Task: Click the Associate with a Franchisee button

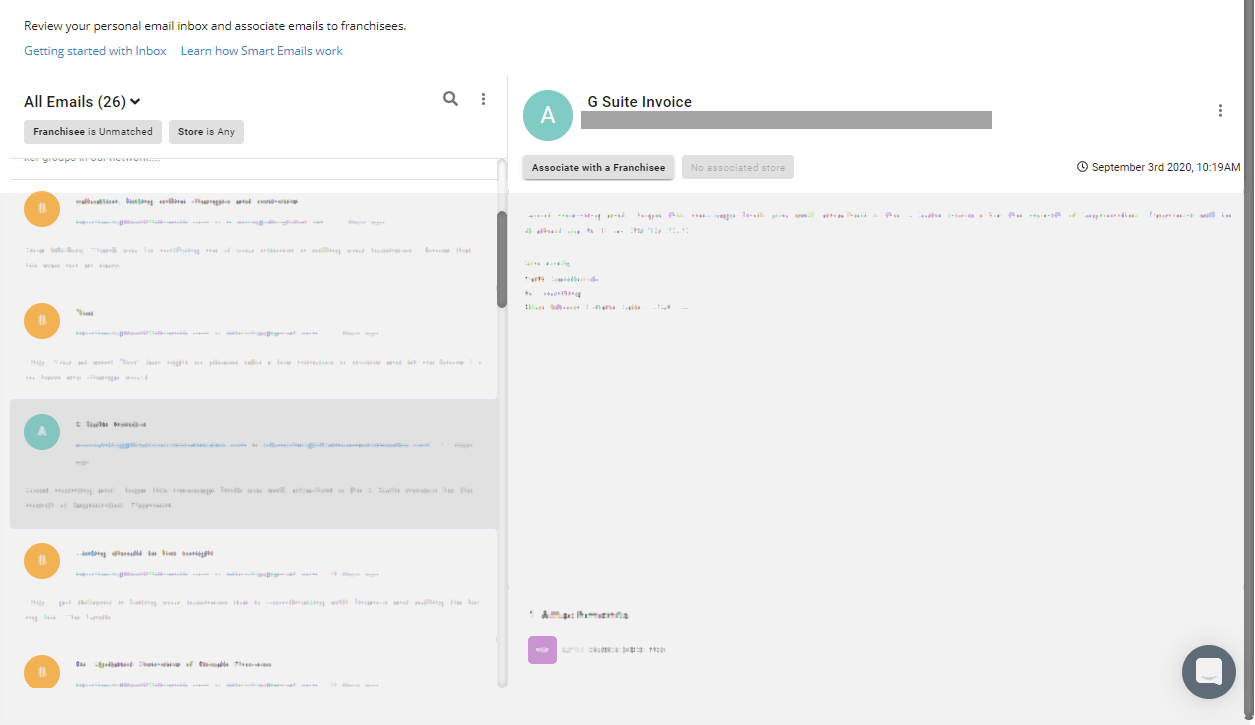Action: tap(598, 167)
